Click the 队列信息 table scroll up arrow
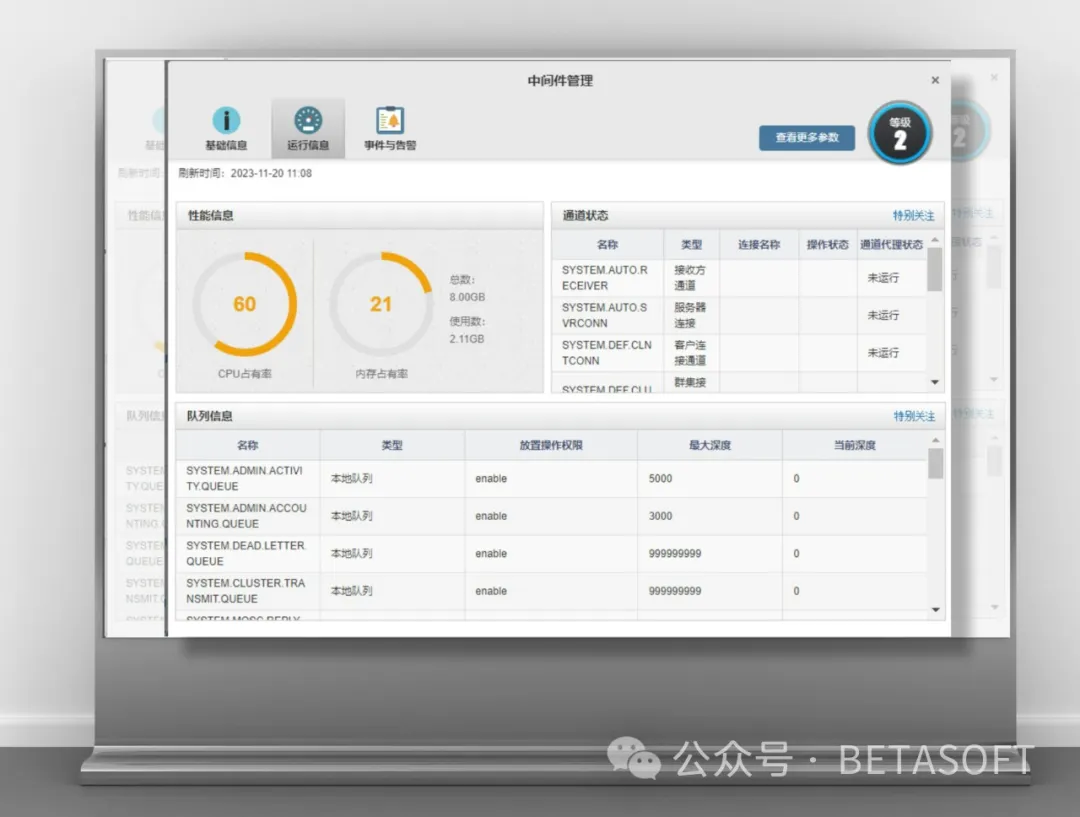 tap(935, 440)
